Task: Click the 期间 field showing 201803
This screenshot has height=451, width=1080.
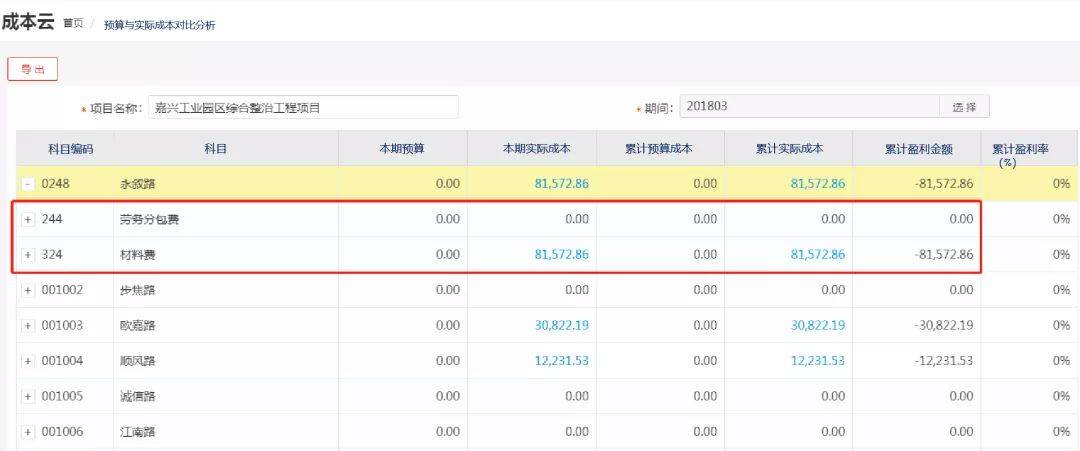Action: click(x=810, y=107)
